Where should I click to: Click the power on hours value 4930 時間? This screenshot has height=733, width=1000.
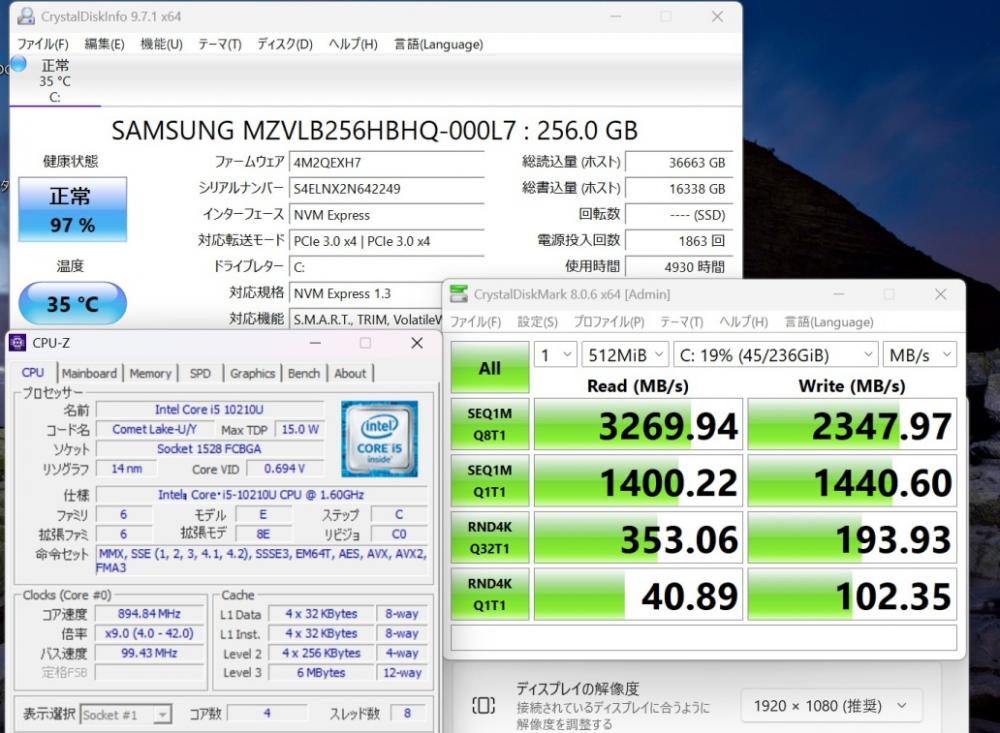tap(679, 267)
